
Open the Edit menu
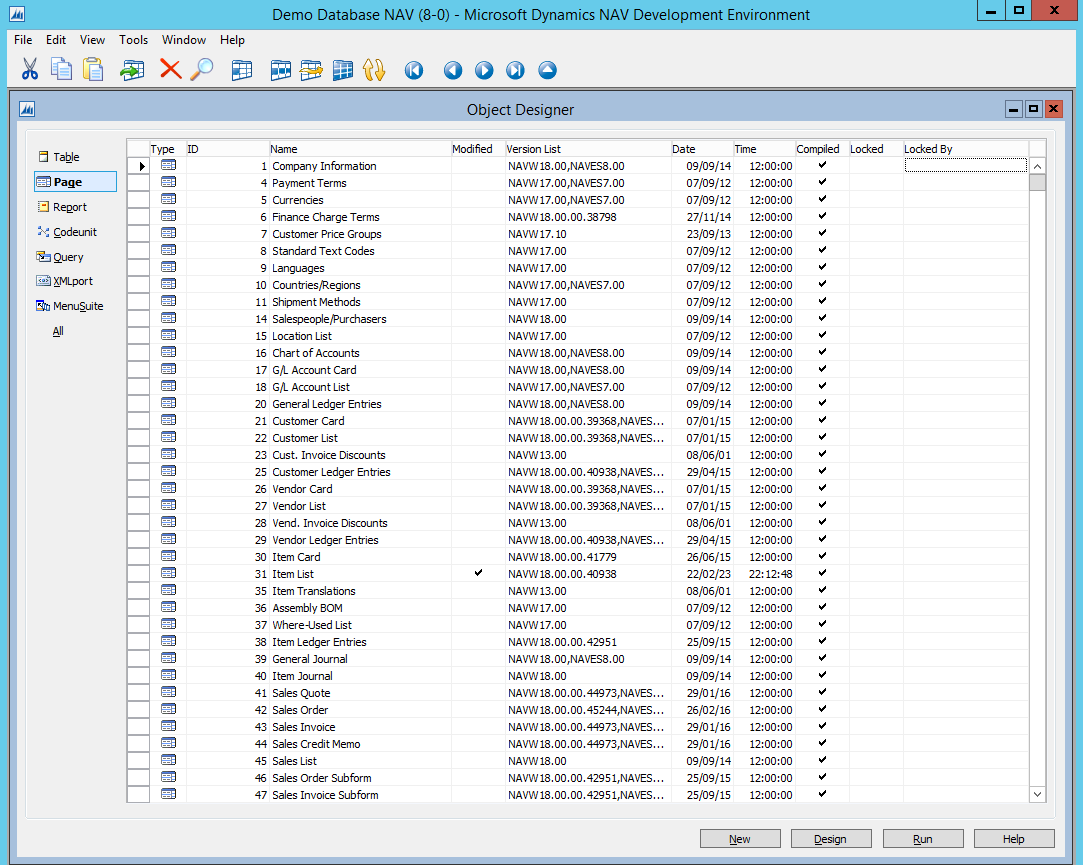pyautogui.click(x=56, y=39)
